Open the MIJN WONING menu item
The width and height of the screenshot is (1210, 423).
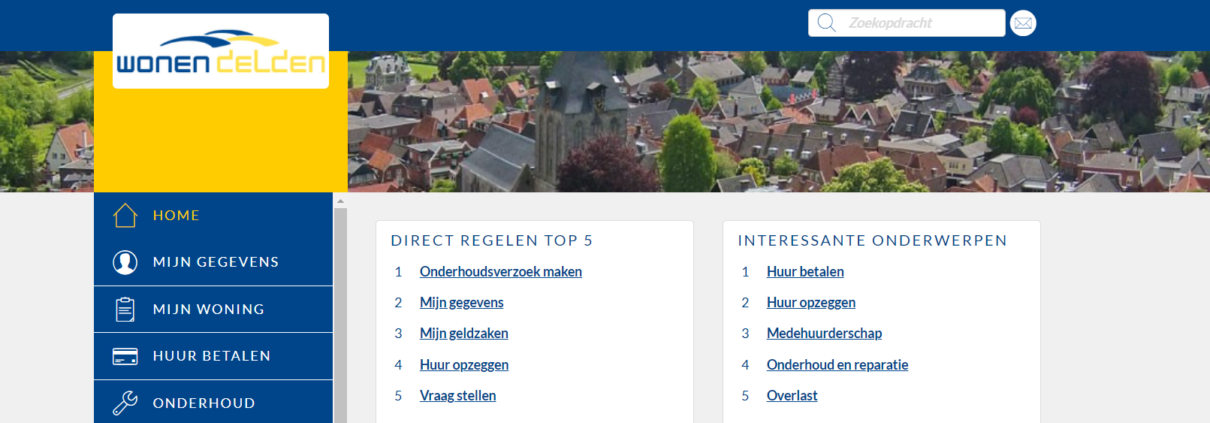click(x=213, y=309)
